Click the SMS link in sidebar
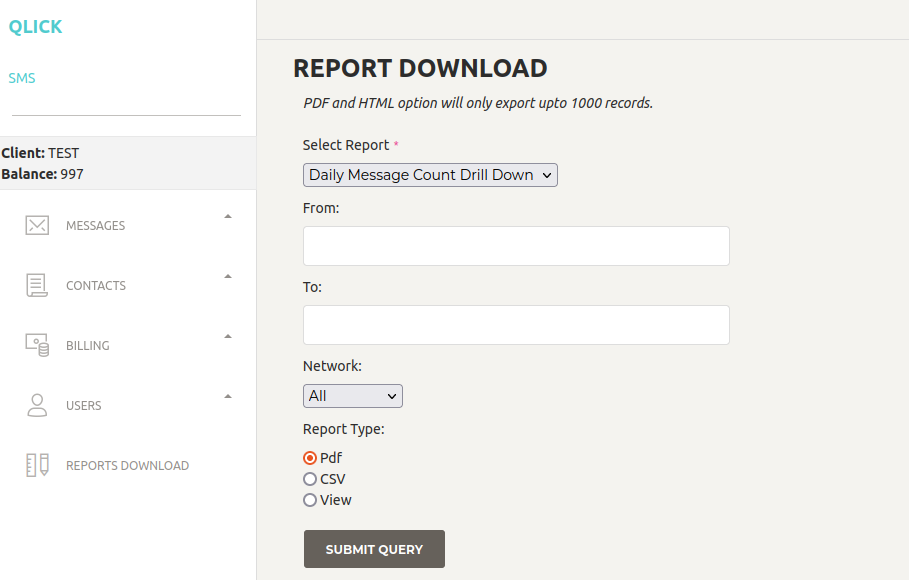This screenshot has width=909, height=580. [x=22, y=78]
